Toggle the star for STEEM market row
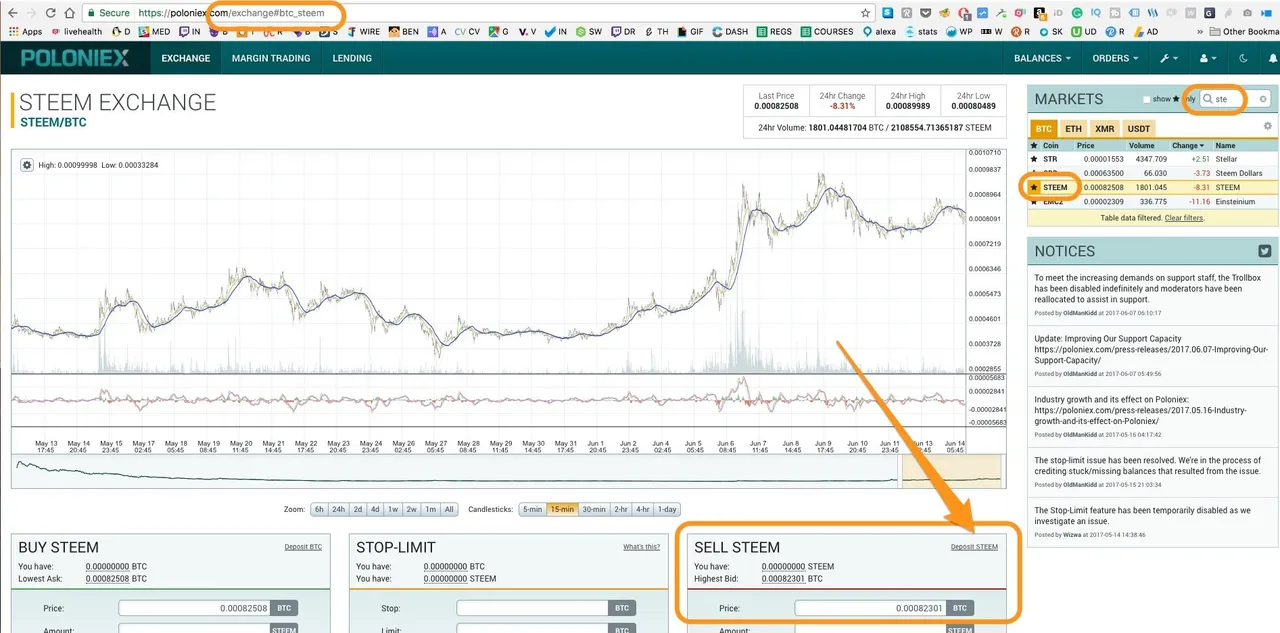 tap(1035, 187)
